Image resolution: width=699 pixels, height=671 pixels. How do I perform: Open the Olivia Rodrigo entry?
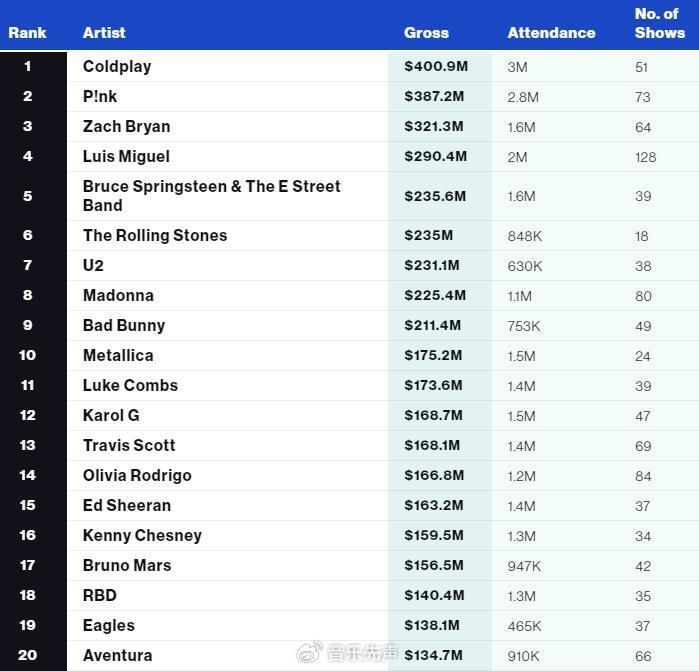[x=137, y=476]
